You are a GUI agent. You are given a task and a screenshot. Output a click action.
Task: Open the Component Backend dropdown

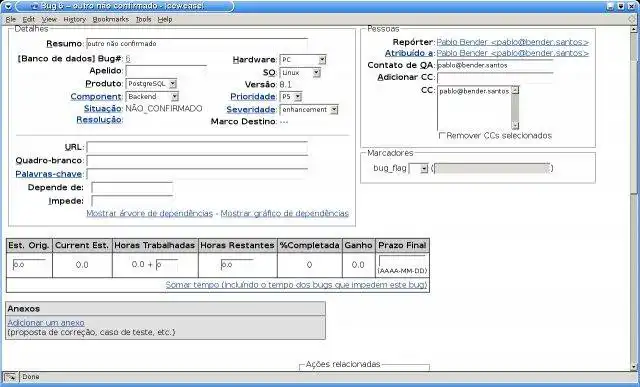[152, 97]
